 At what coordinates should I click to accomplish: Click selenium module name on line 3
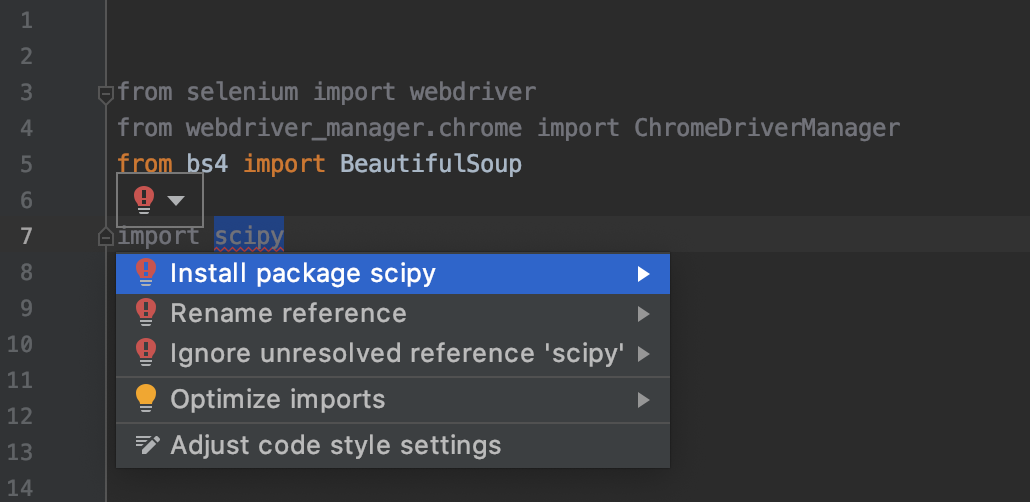point(242,92)
